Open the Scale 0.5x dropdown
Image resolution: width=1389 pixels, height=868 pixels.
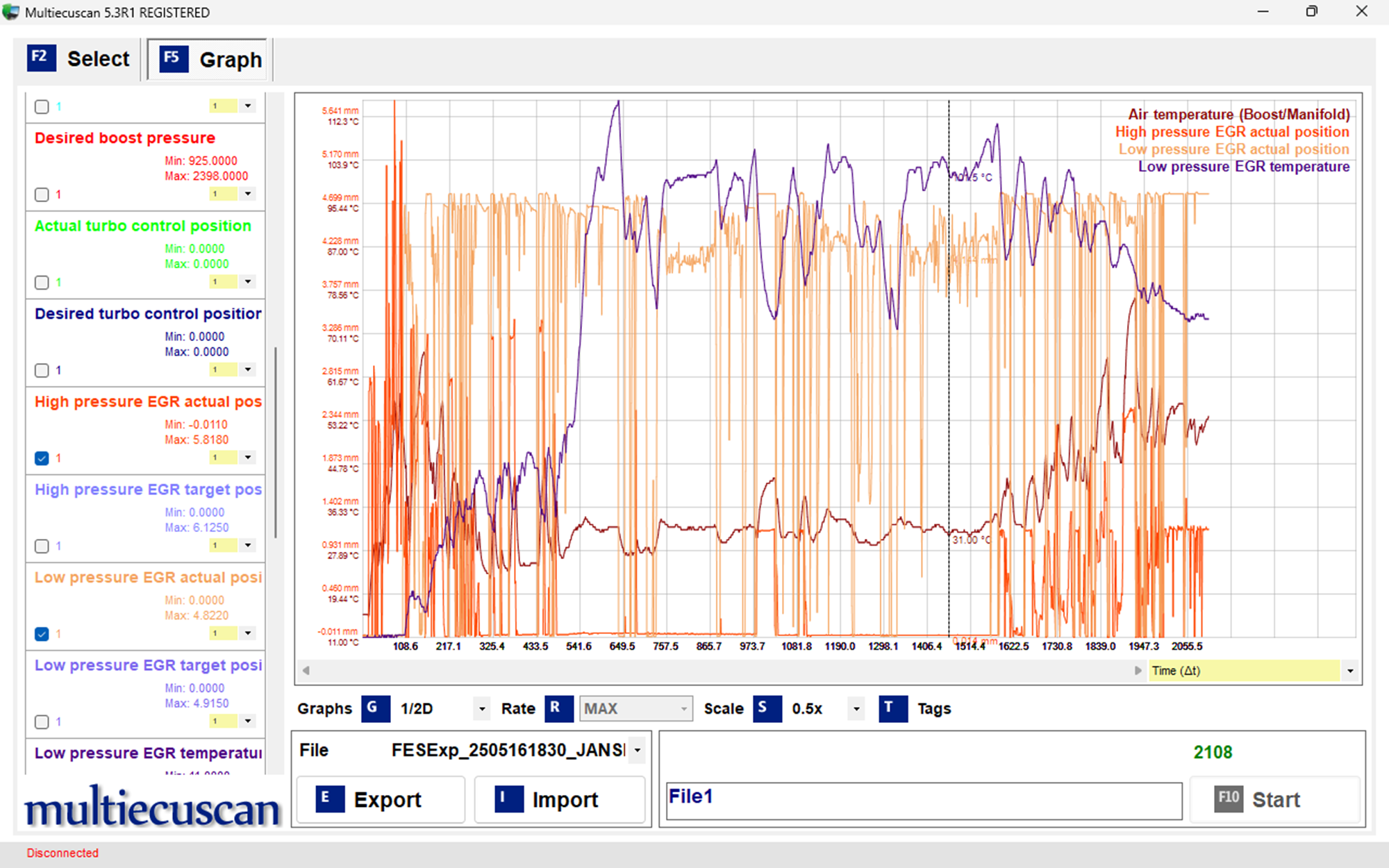(x=856, y=709)
